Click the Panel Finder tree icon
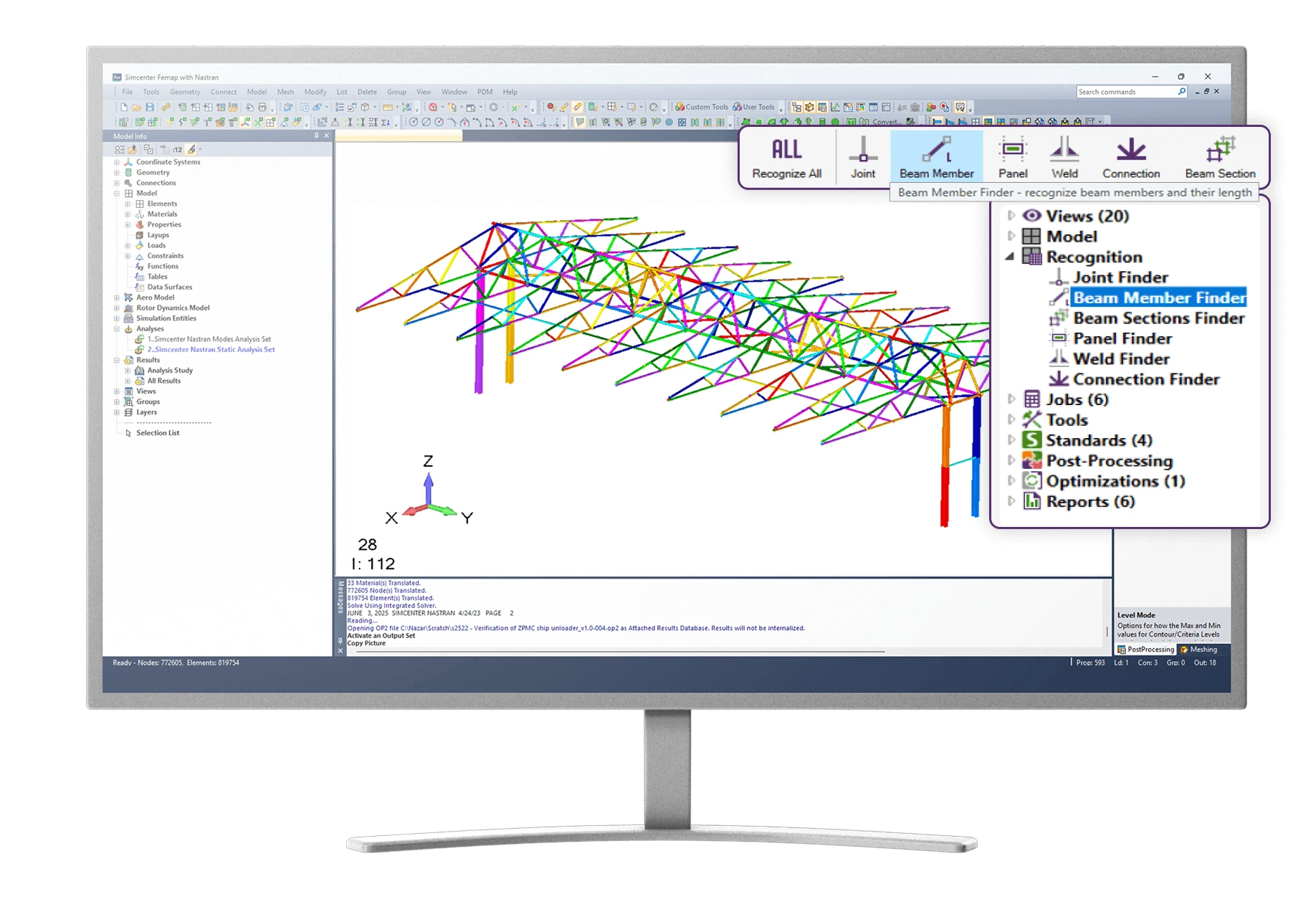Viewport: 1316px width, 899px height. point(1058,338)
